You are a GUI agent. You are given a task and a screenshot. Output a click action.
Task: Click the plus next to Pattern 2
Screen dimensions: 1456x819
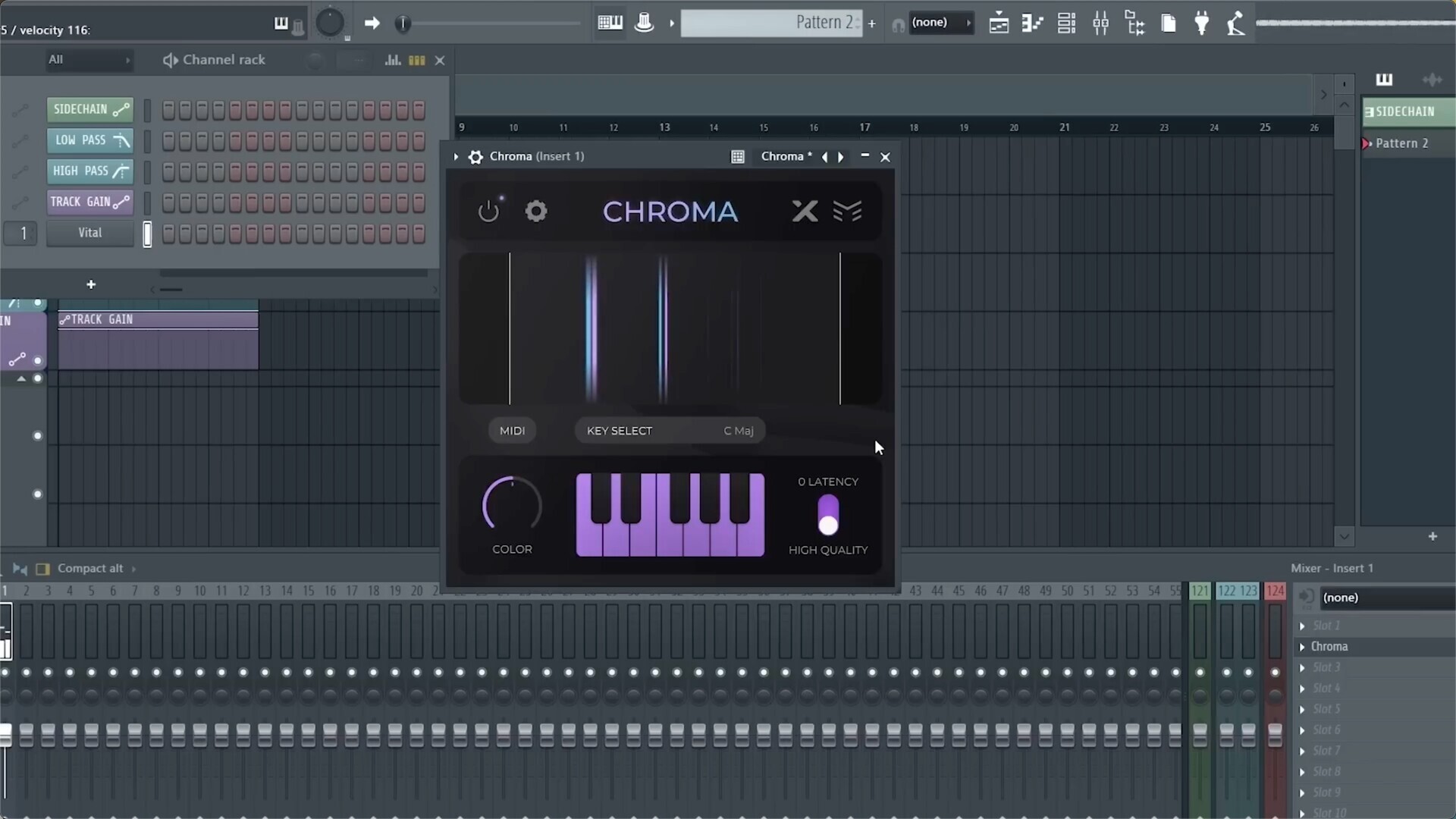point(872,24)
